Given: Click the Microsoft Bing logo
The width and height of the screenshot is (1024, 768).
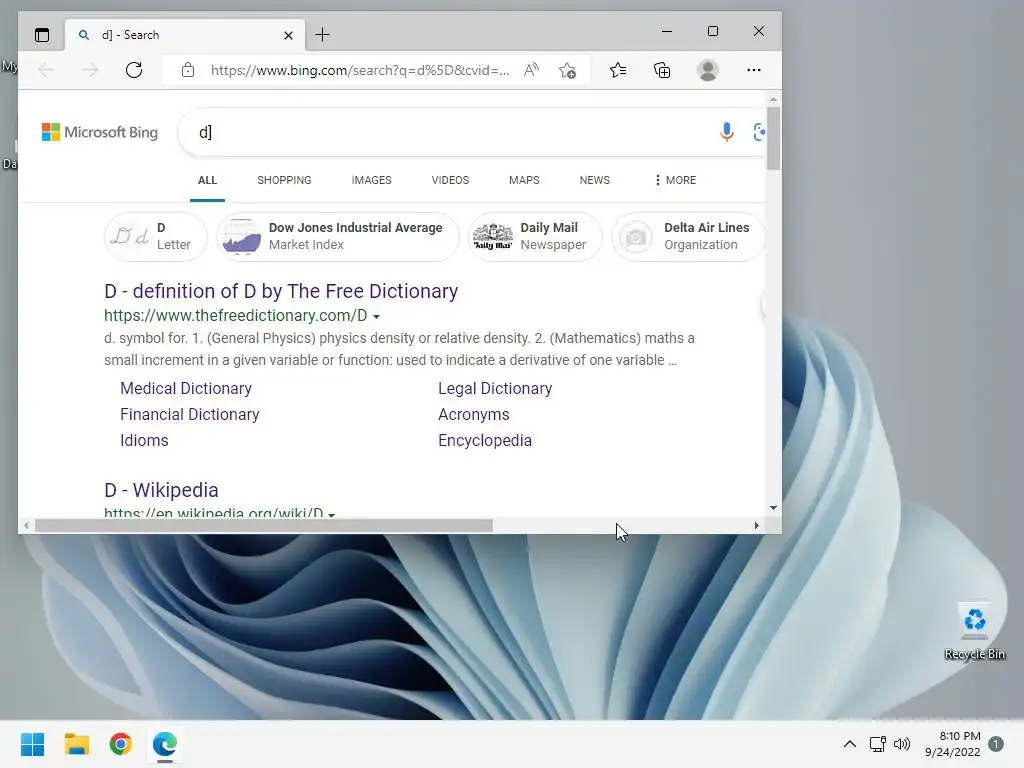Looking at the screenshot, I should (100, 132).
